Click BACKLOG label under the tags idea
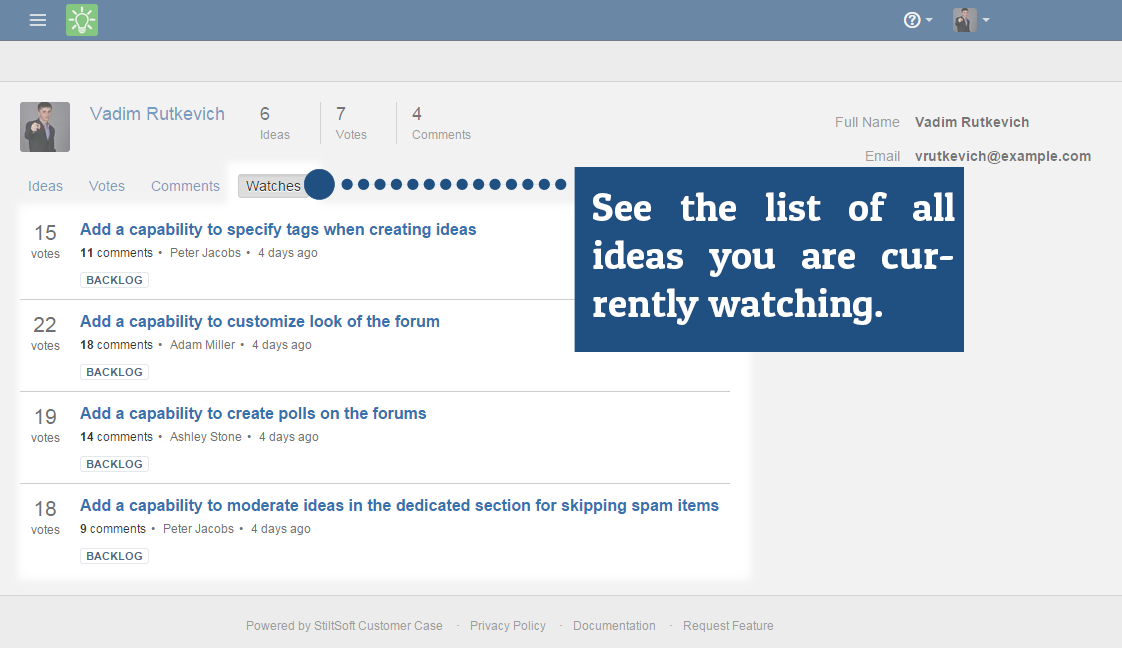The height and width of the screenshot is (648, 1122). point(114,280)
